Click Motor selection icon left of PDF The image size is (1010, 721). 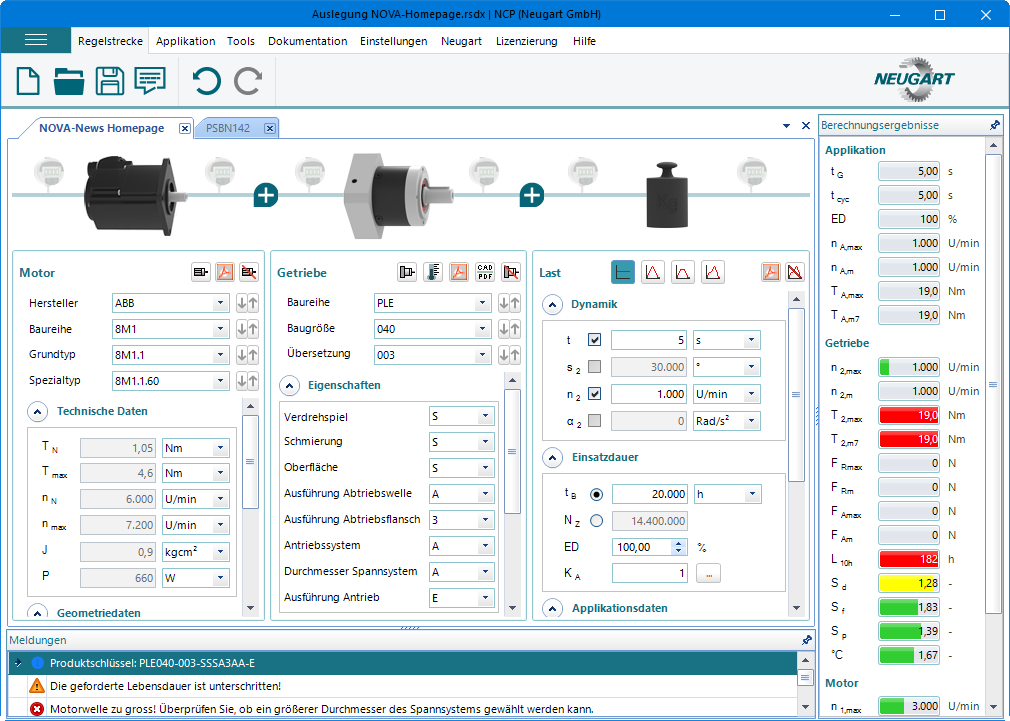pyautogui.click(x=201, y=273)
